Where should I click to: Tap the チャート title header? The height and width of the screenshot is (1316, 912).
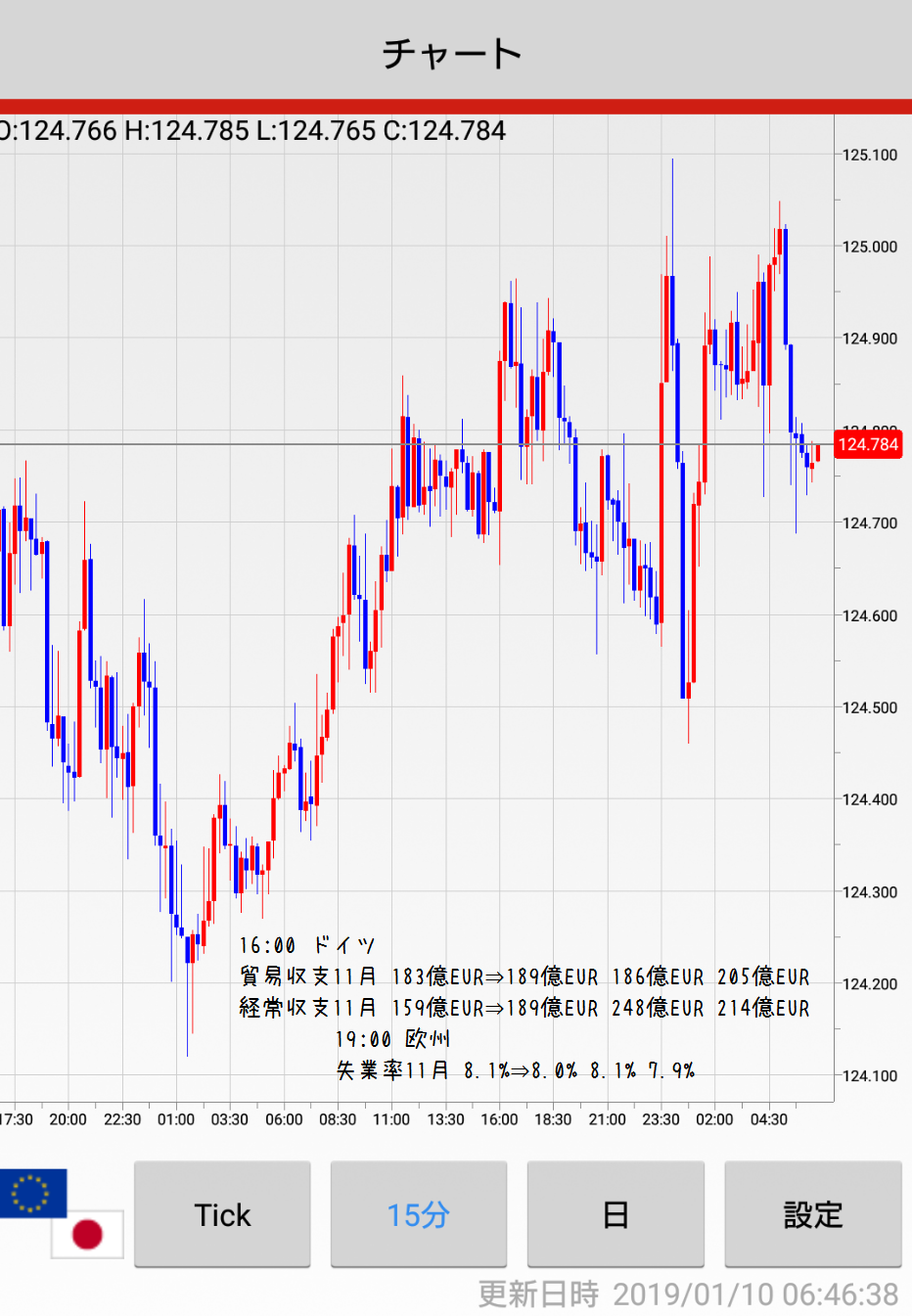coord(452,53)
